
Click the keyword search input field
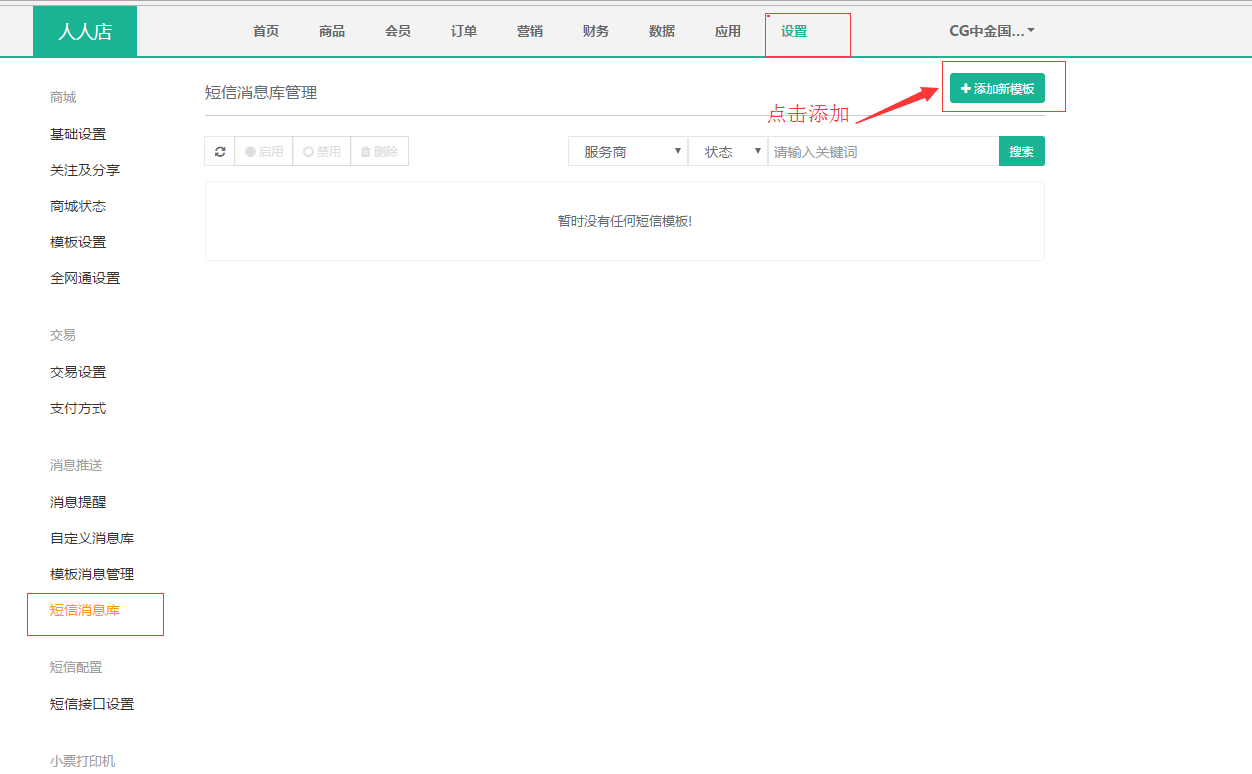tap(883, 152)
